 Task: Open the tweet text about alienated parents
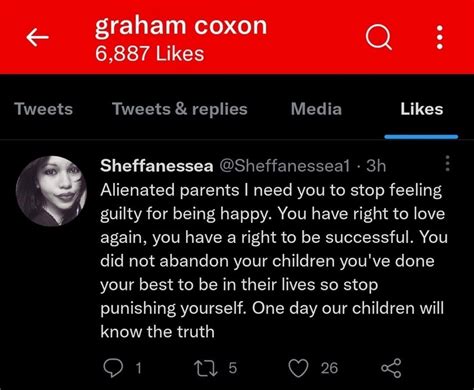273,261
